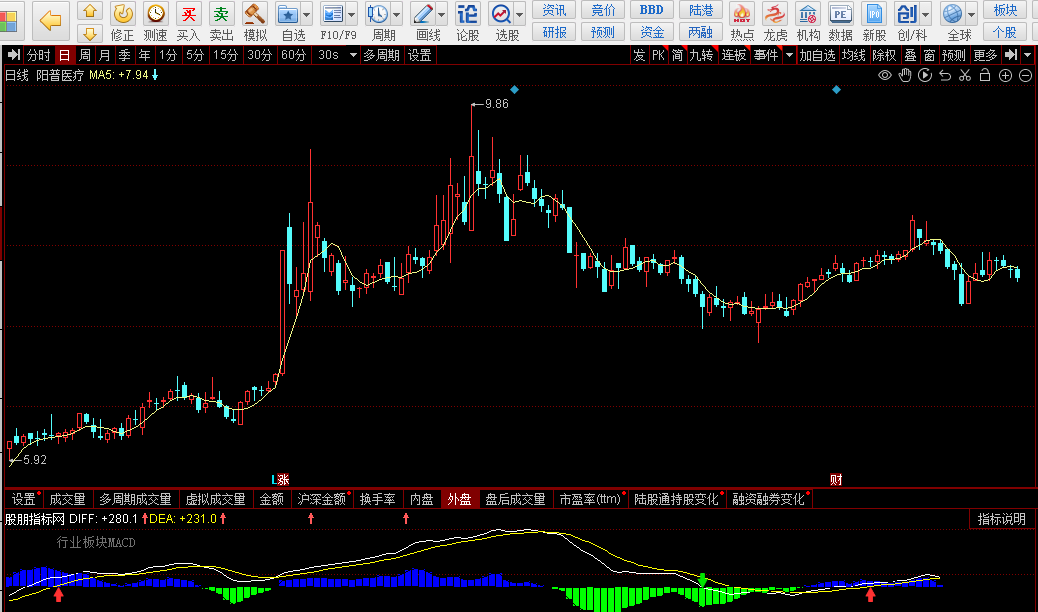This screenshot has height=612, width=1038.
Task: Click the 陆港 button
Action: coord(700,10)
